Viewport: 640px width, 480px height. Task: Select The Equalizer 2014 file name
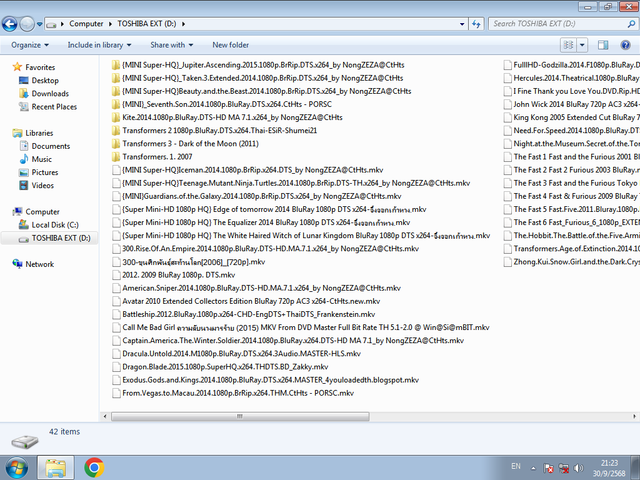266,222
